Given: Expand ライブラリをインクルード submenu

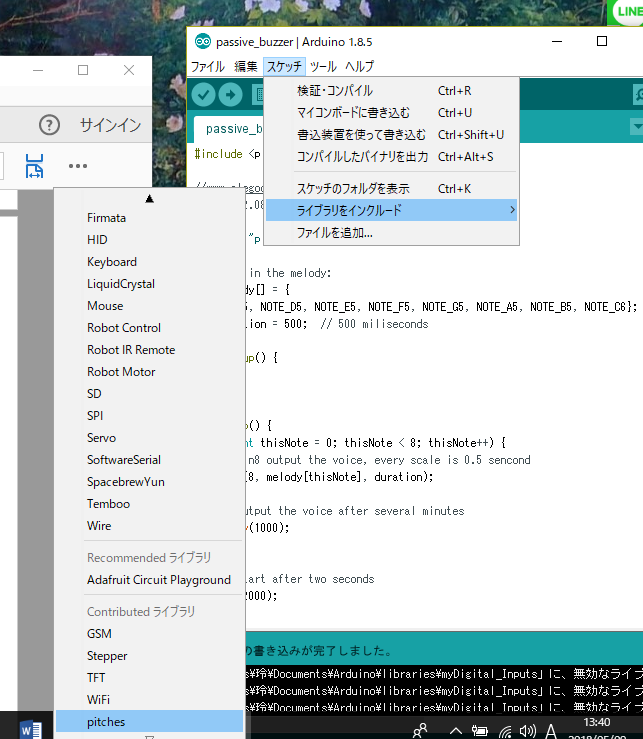Looking at the screenshot, I should [x=391, y=210].
